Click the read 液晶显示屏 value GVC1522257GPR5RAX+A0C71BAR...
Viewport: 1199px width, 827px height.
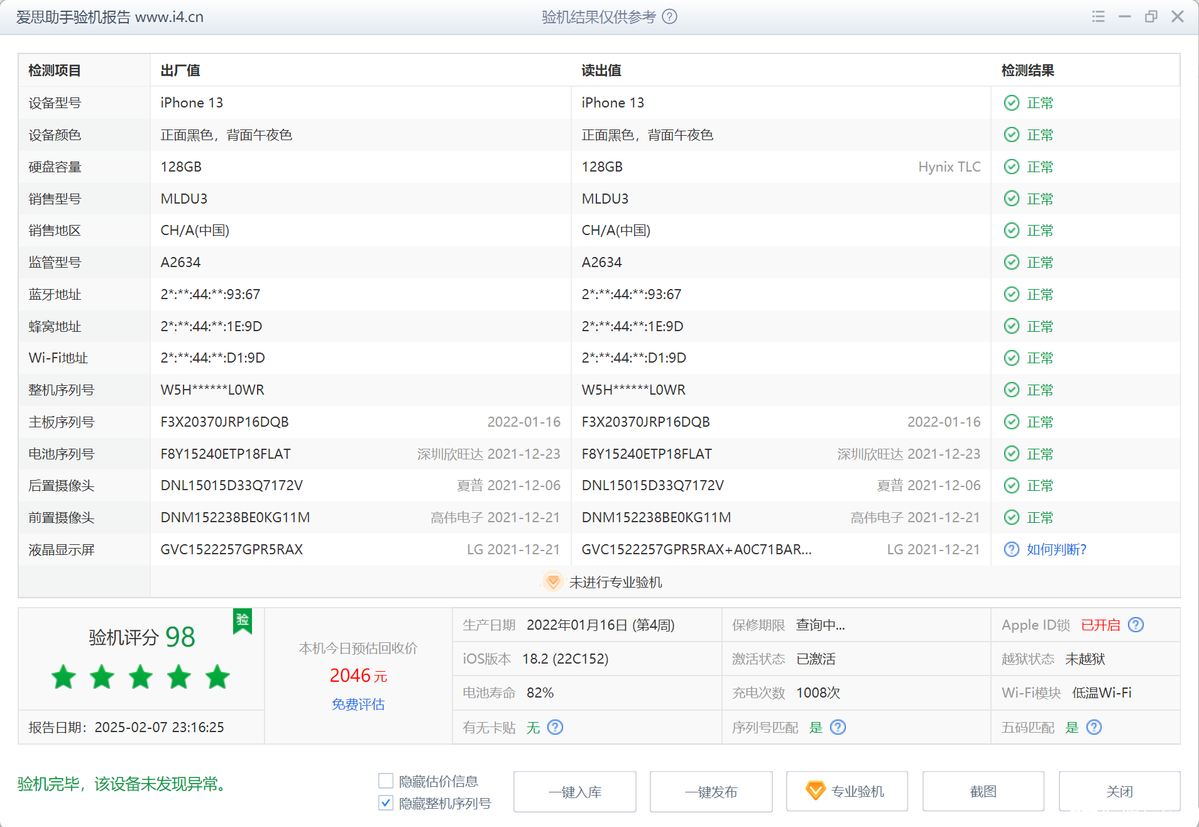point(697,550)
